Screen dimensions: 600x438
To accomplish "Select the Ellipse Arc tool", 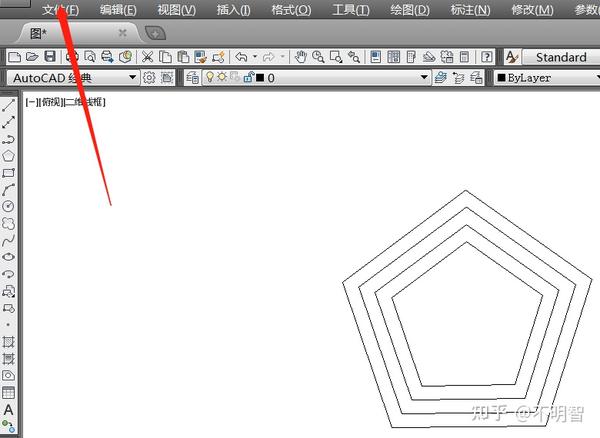I will [8, 274].
